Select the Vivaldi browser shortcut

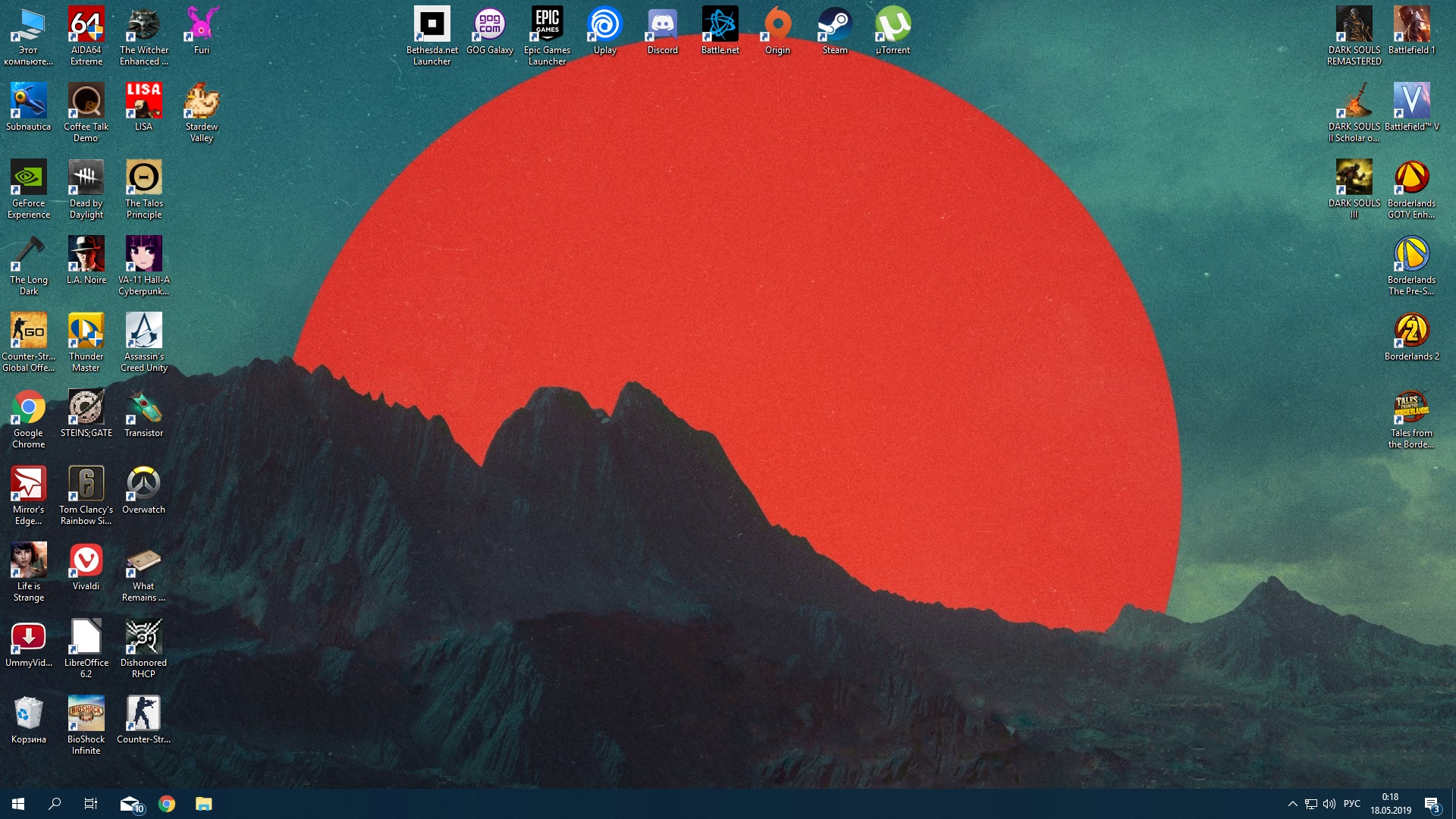pos(86,567)
